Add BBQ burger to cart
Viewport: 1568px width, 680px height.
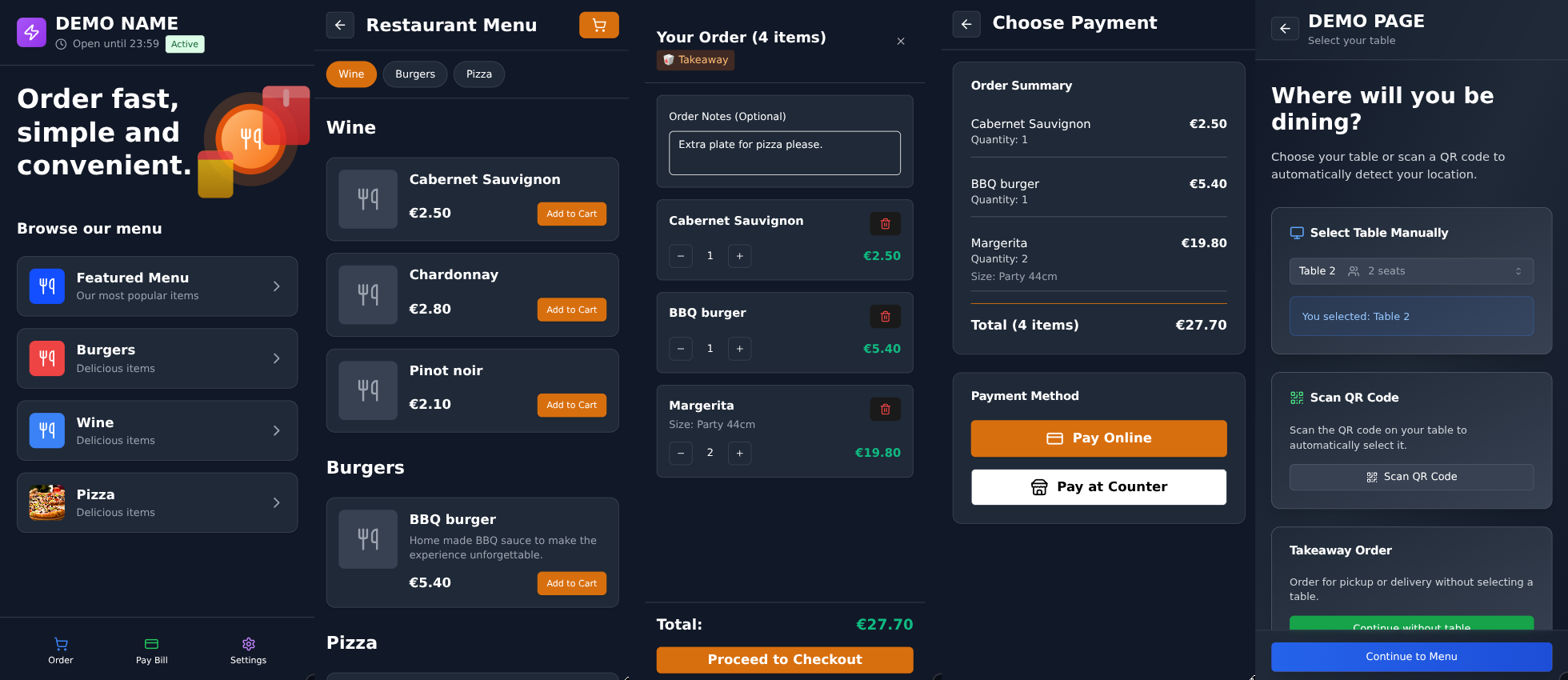point(572,583)
